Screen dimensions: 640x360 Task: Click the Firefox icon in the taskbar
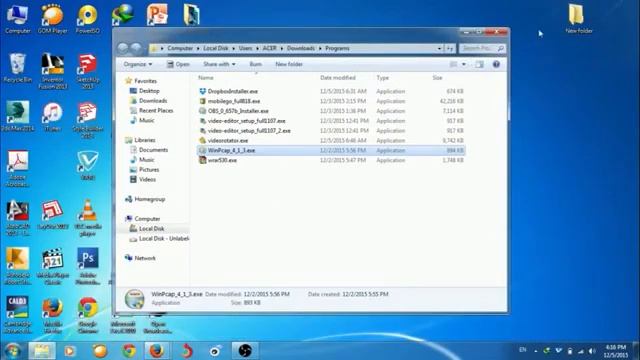[x=156, y=351]
